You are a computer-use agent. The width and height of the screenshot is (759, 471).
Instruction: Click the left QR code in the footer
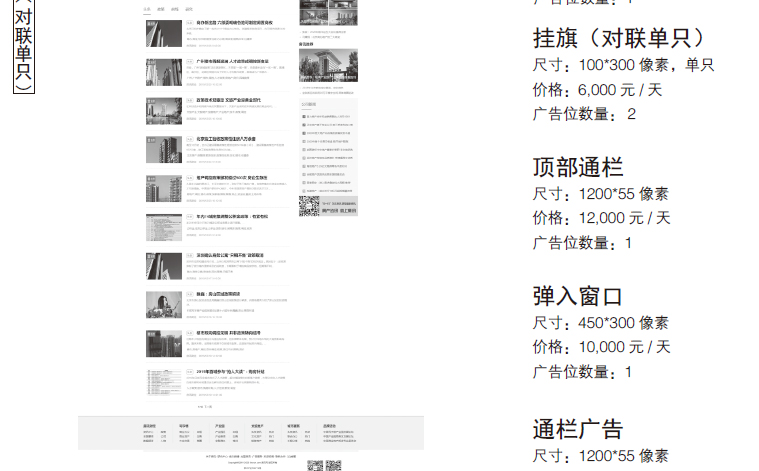[314, 465]
